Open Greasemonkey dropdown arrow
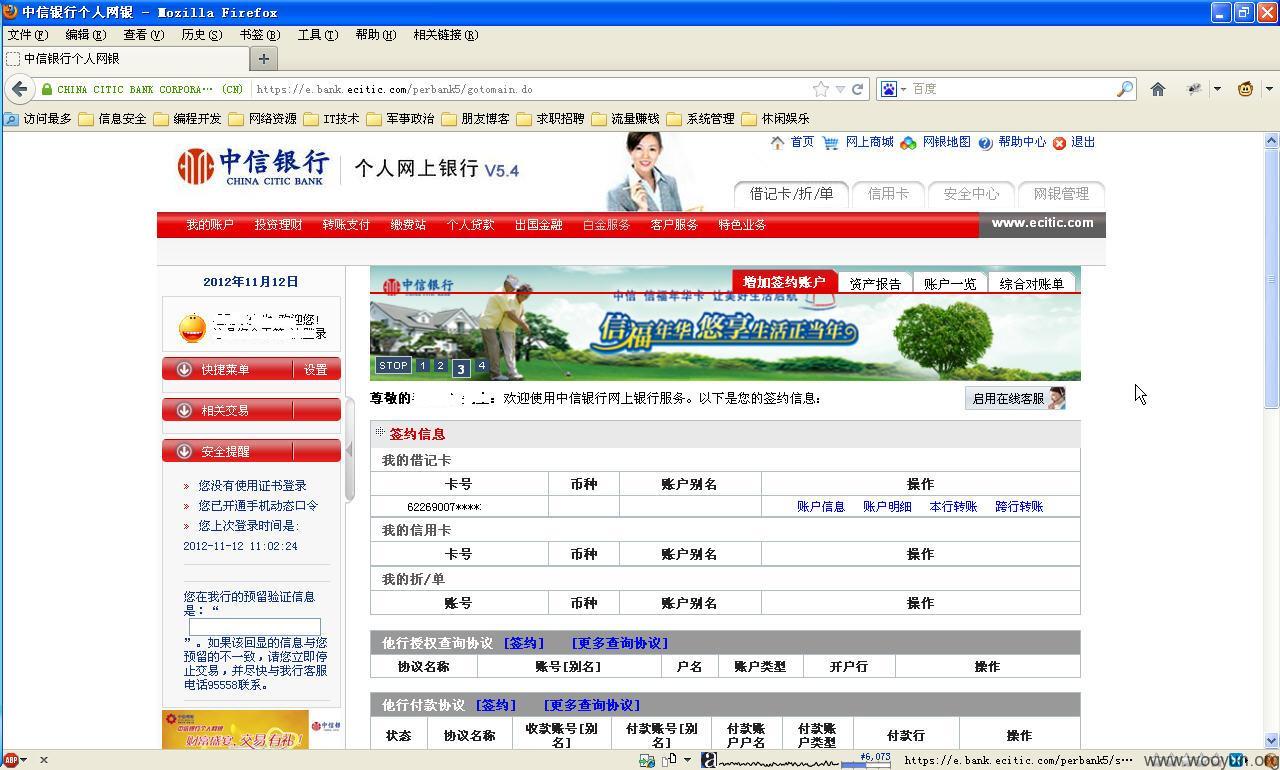 [1269, 89]
